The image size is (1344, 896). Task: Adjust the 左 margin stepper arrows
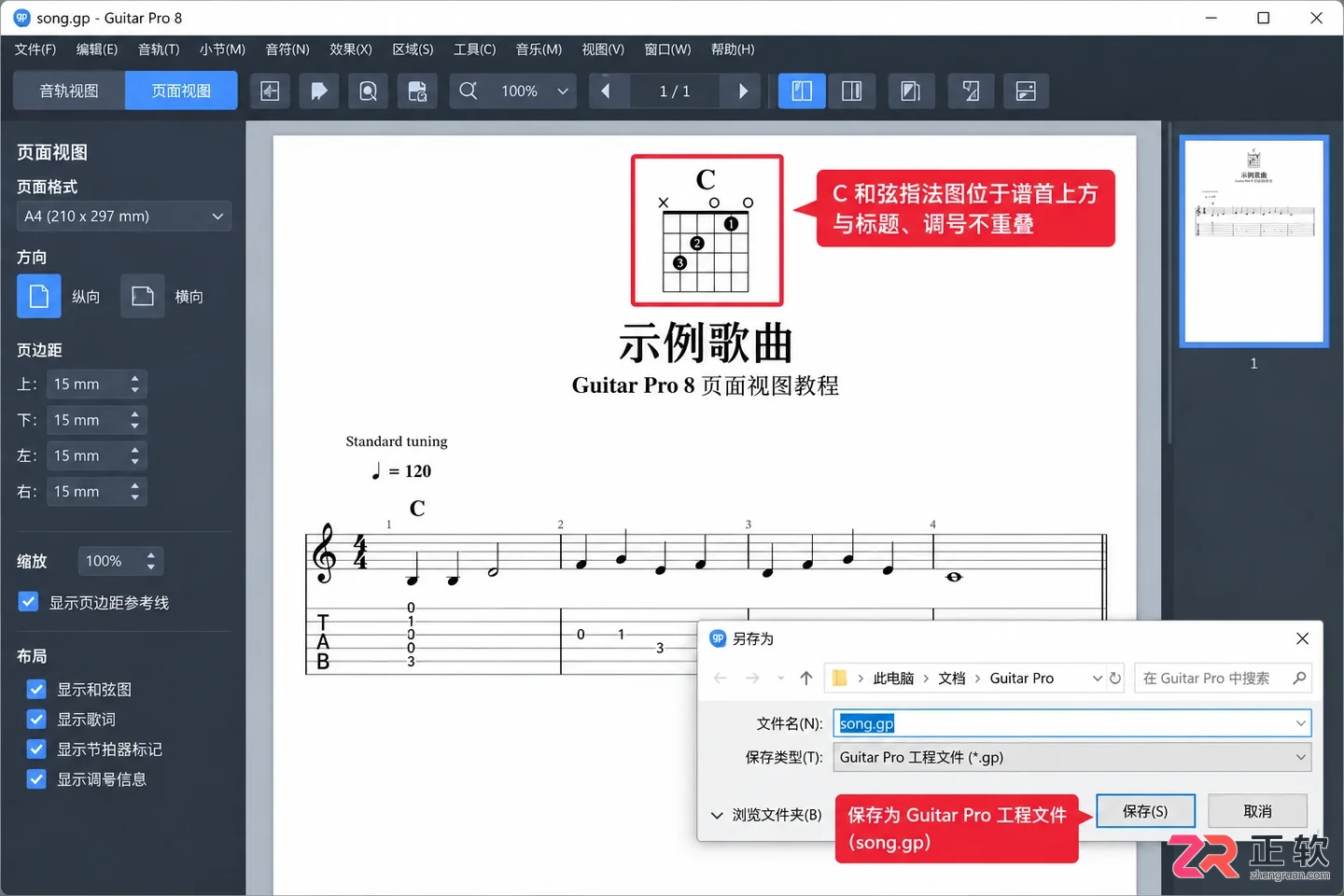tap(135, 455)
